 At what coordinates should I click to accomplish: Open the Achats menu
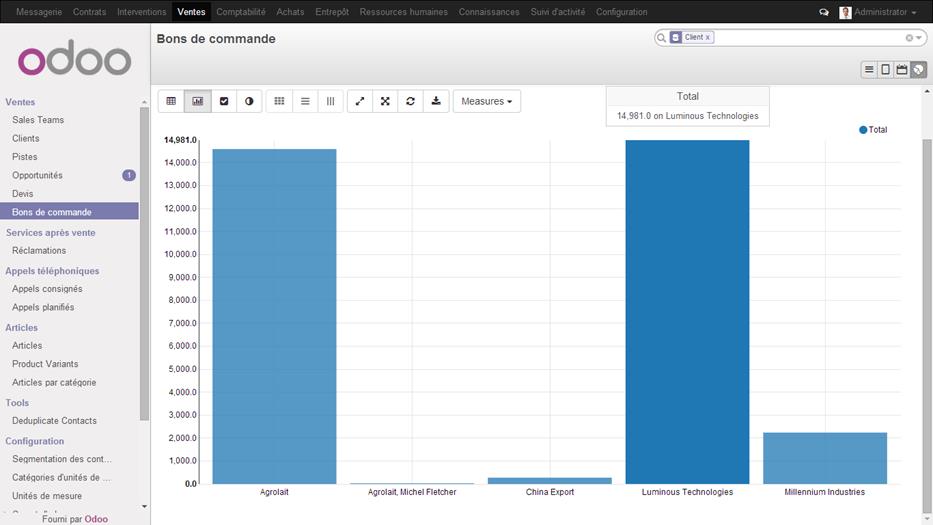click(290, 12)
